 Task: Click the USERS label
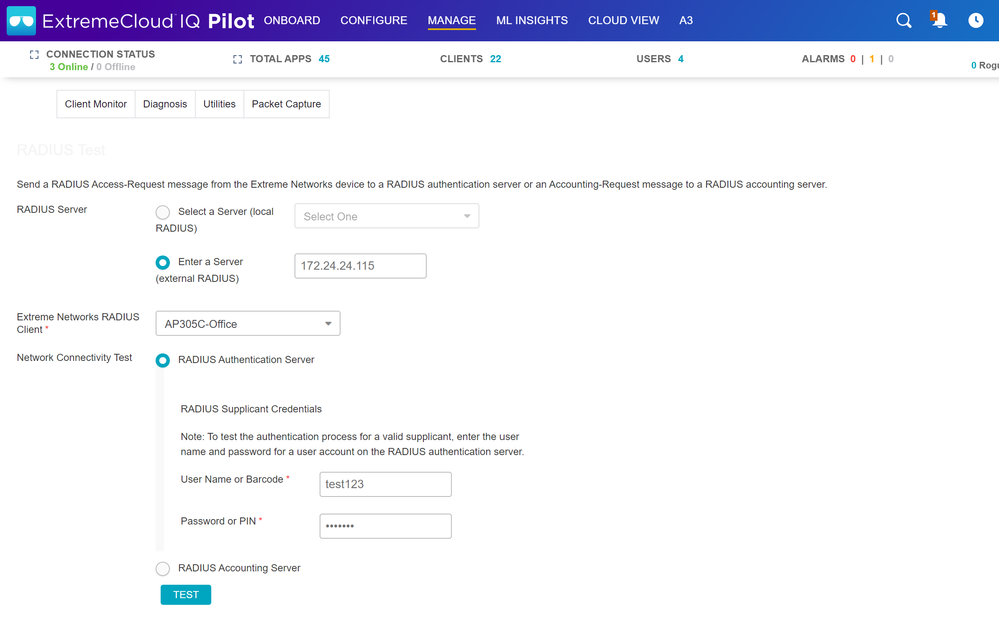tap(654, 59)
